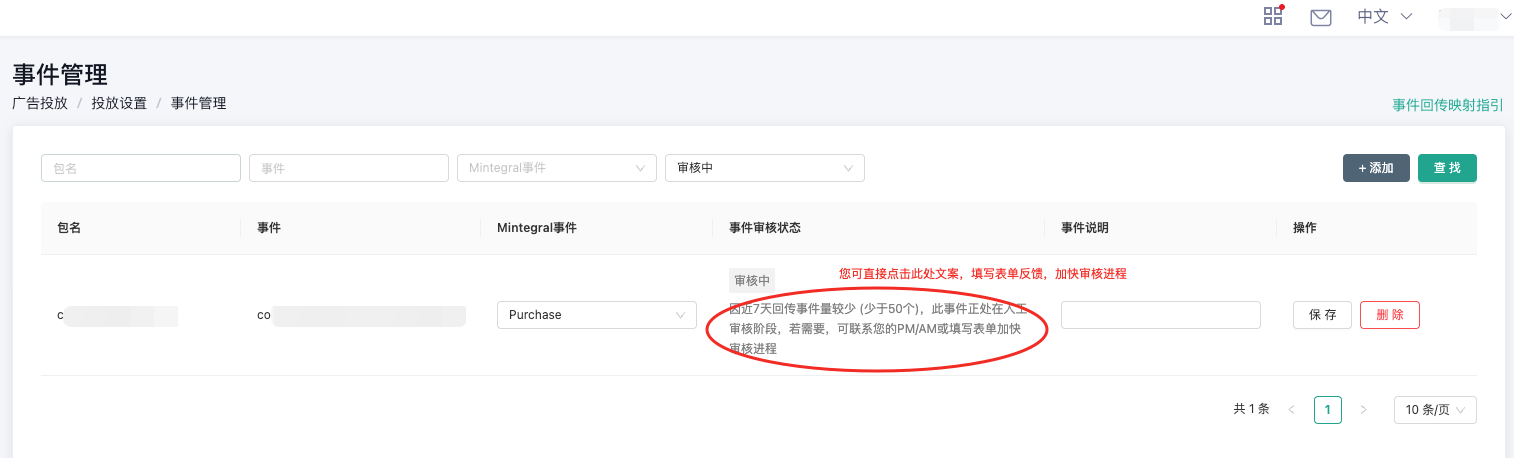Expand the blurred account name menu

pyautogui.click(x=1474, y=16)
